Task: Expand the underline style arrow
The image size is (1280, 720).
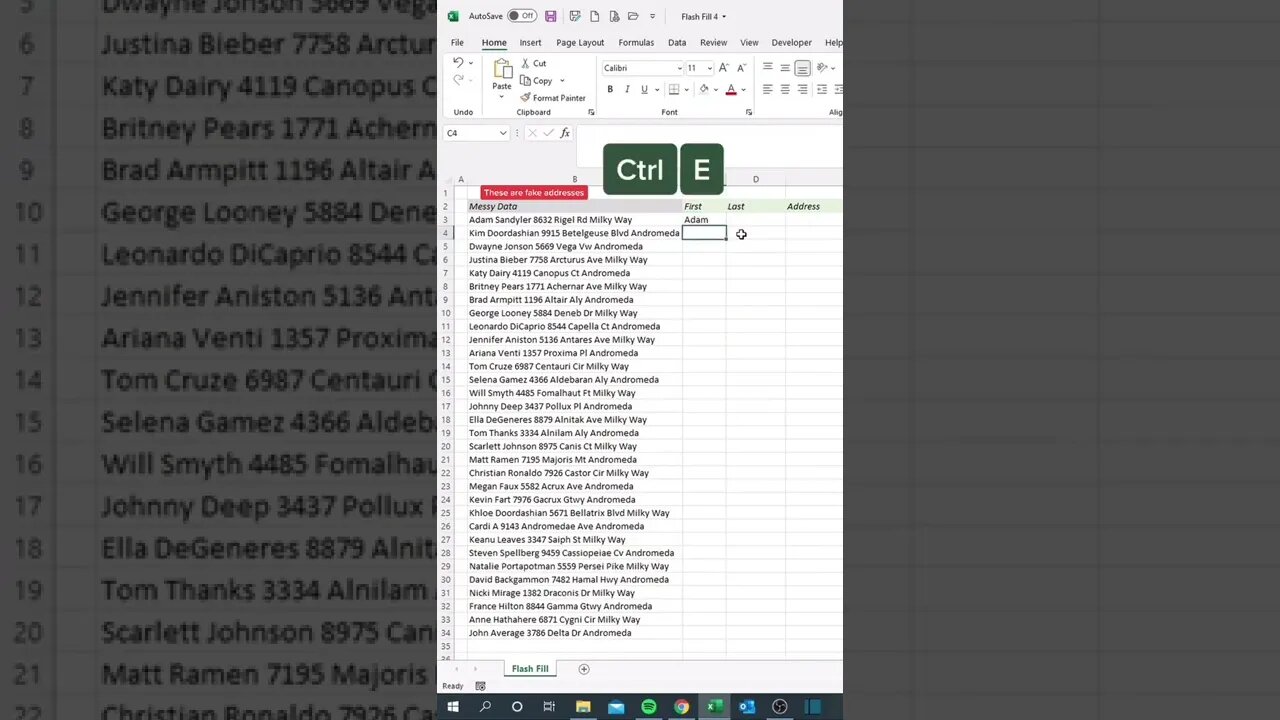Action: click(x=657, y=90)
